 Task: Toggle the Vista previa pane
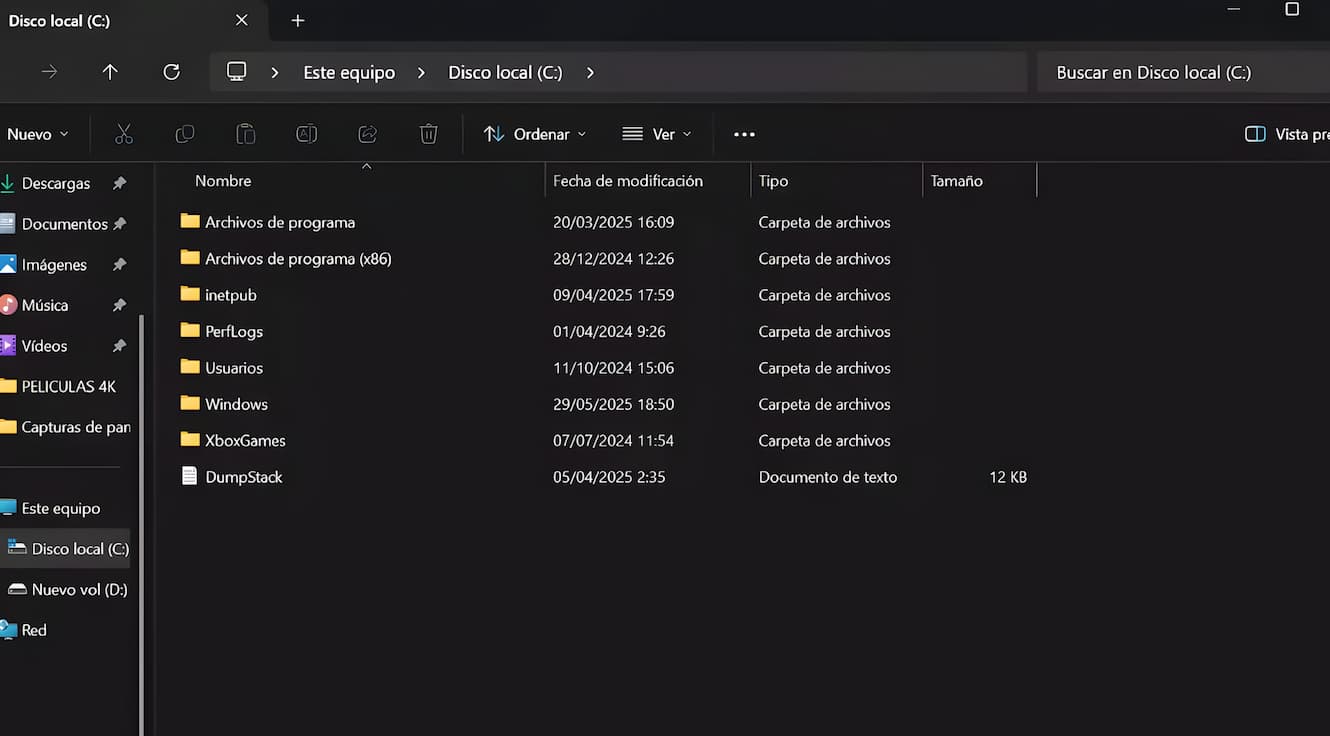tap(1286, 134)
